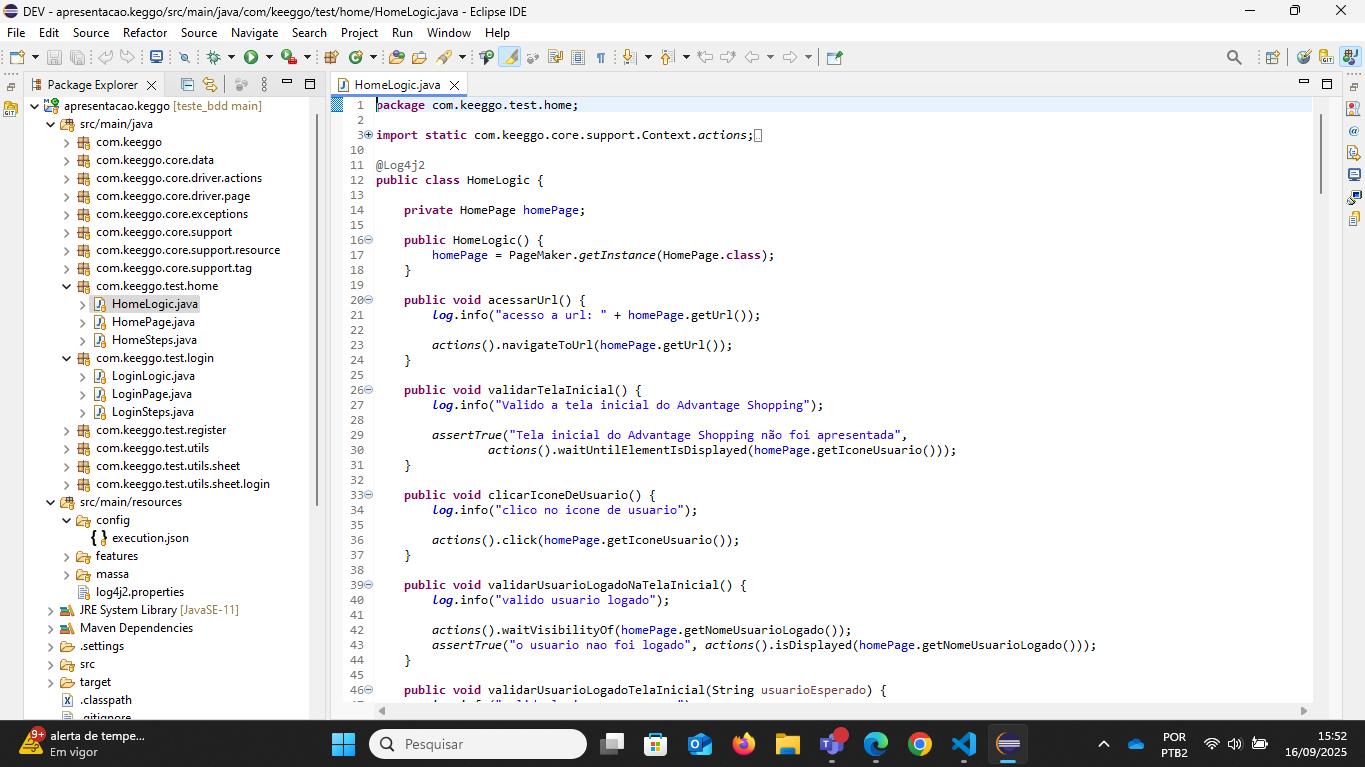Click the Forward navigation arrow

pyautogui.click(x=790, y=57)
